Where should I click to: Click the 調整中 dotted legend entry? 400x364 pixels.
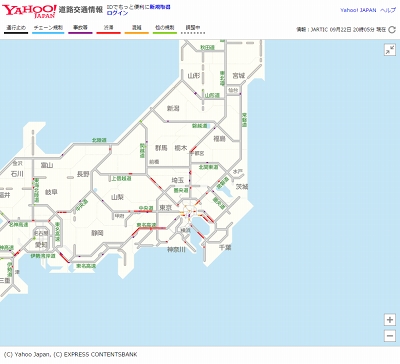(x=193, y=29)
